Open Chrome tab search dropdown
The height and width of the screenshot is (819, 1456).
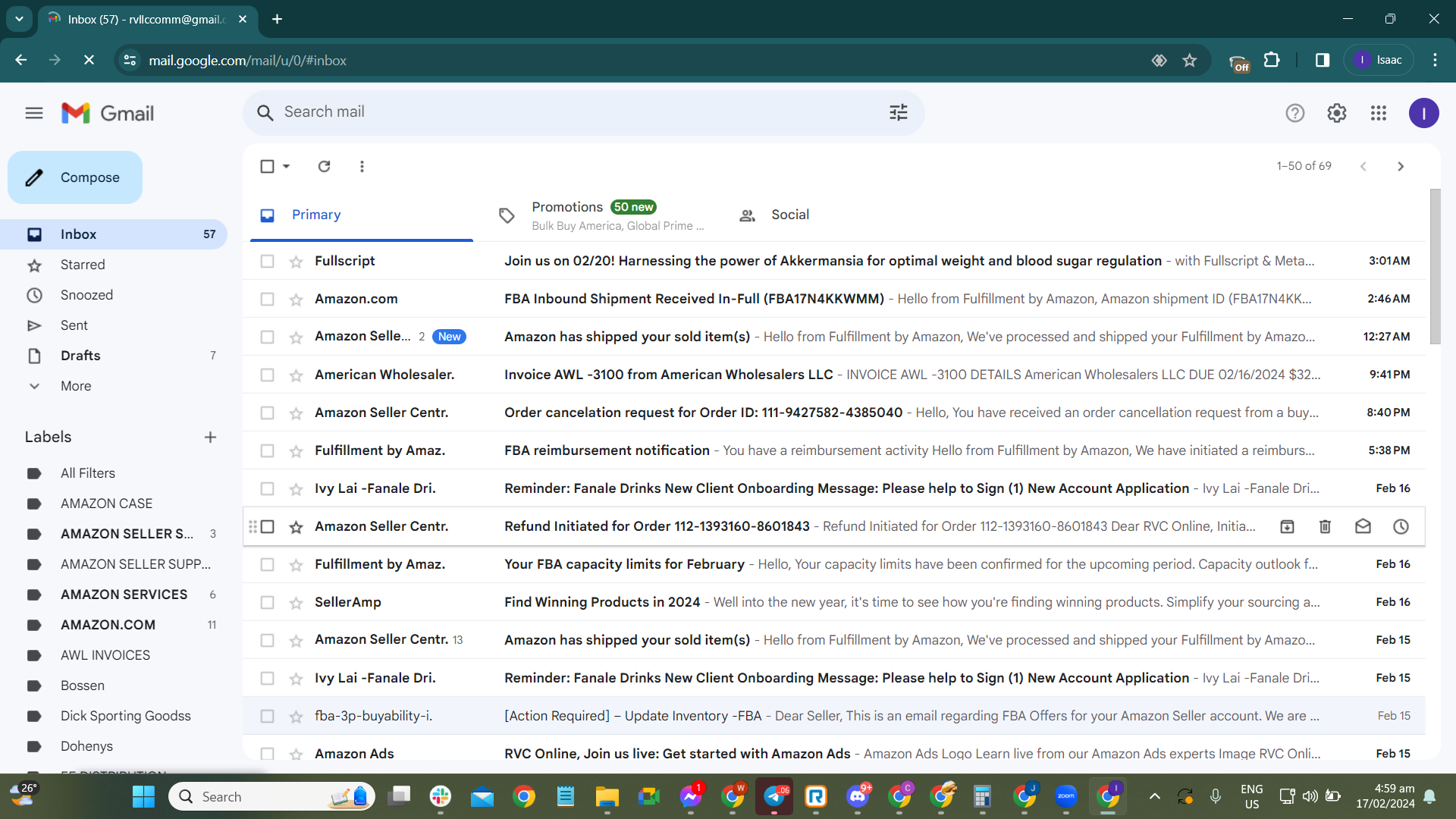point(19,19)
